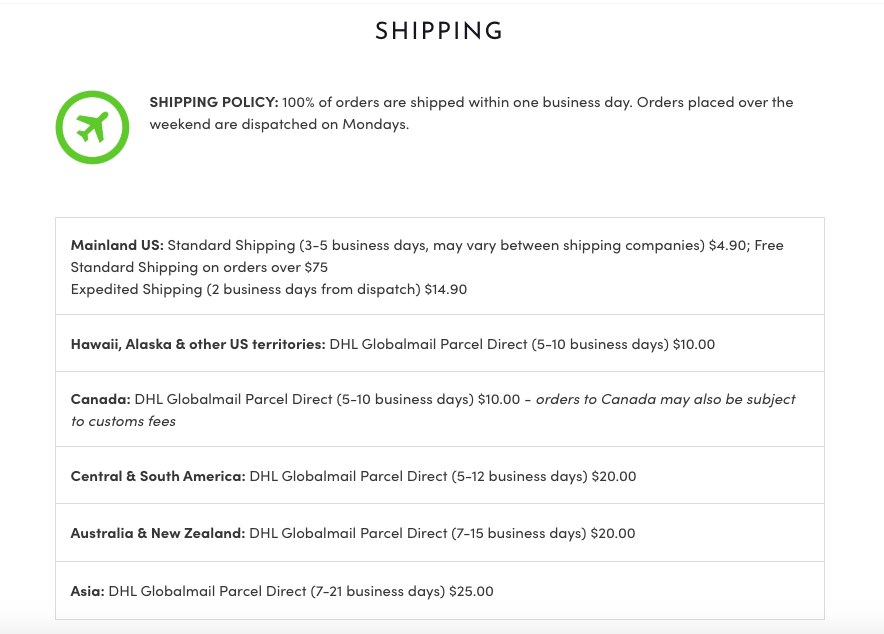Click the green airplane shipping icon

92,127
